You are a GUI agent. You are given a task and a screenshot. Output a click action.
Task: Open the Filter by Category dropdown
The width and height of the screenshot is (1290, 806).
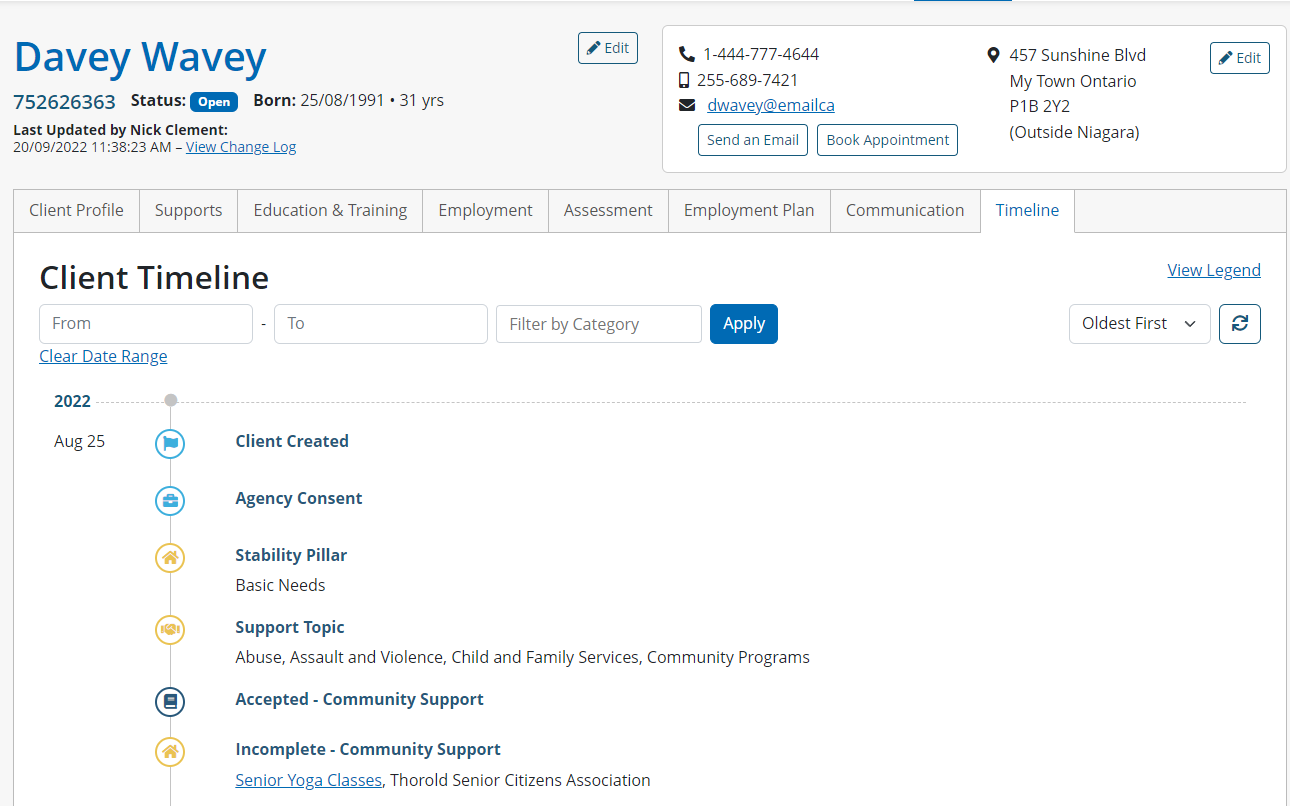(598, 324)
